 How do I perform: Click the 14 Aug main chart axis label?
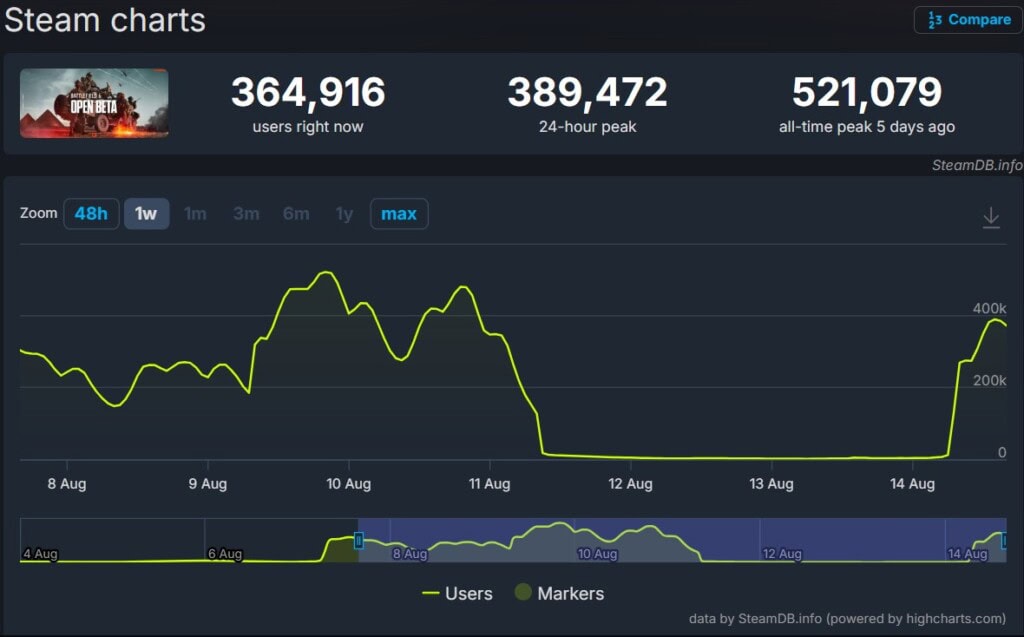[912, 484]
